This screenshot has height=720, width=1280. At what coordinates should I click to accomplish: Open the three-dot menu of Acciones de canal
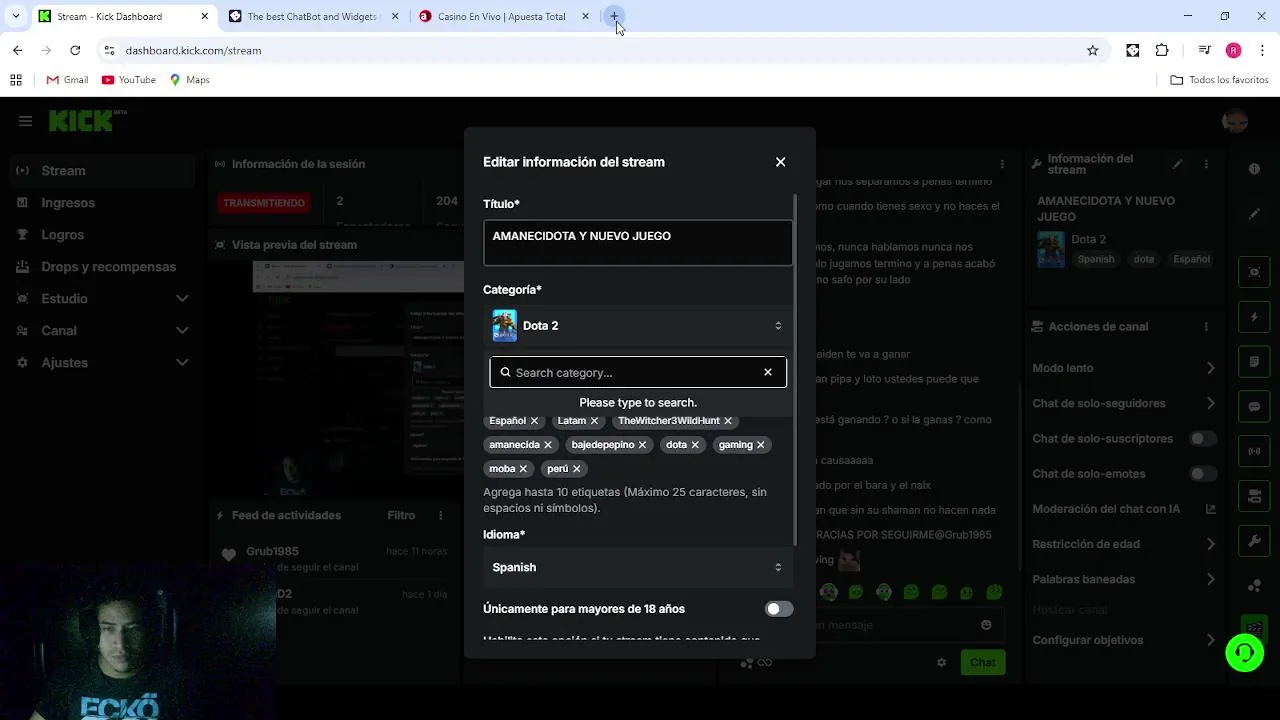point(1206,327)
